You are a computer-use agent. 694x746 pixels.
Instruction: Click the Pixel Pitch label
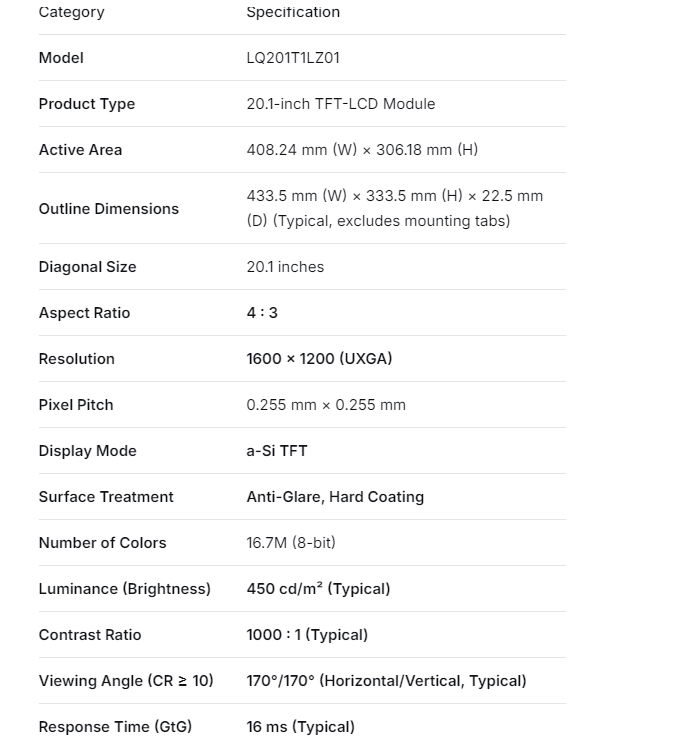tap(76, 405)
